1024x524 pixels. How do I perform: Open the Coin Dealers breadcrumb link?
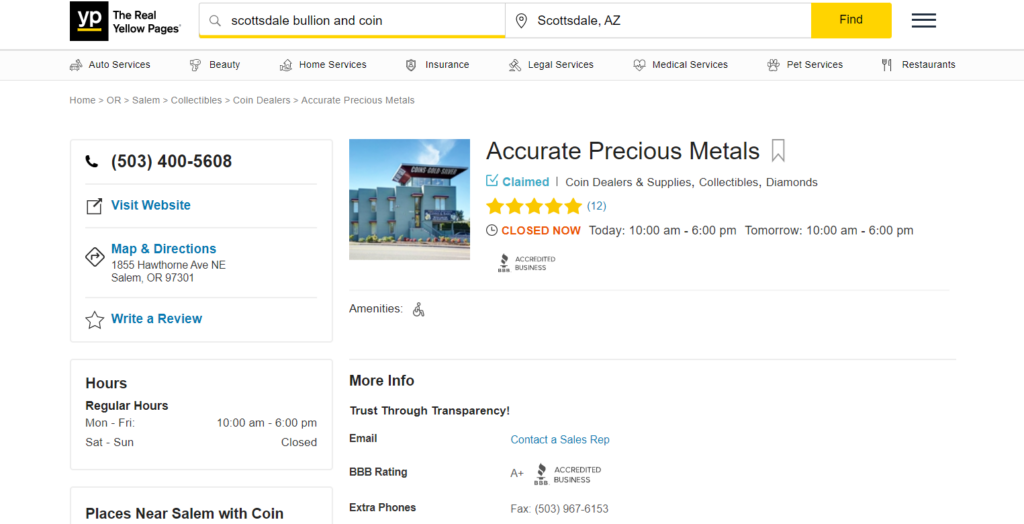point(262,100)
